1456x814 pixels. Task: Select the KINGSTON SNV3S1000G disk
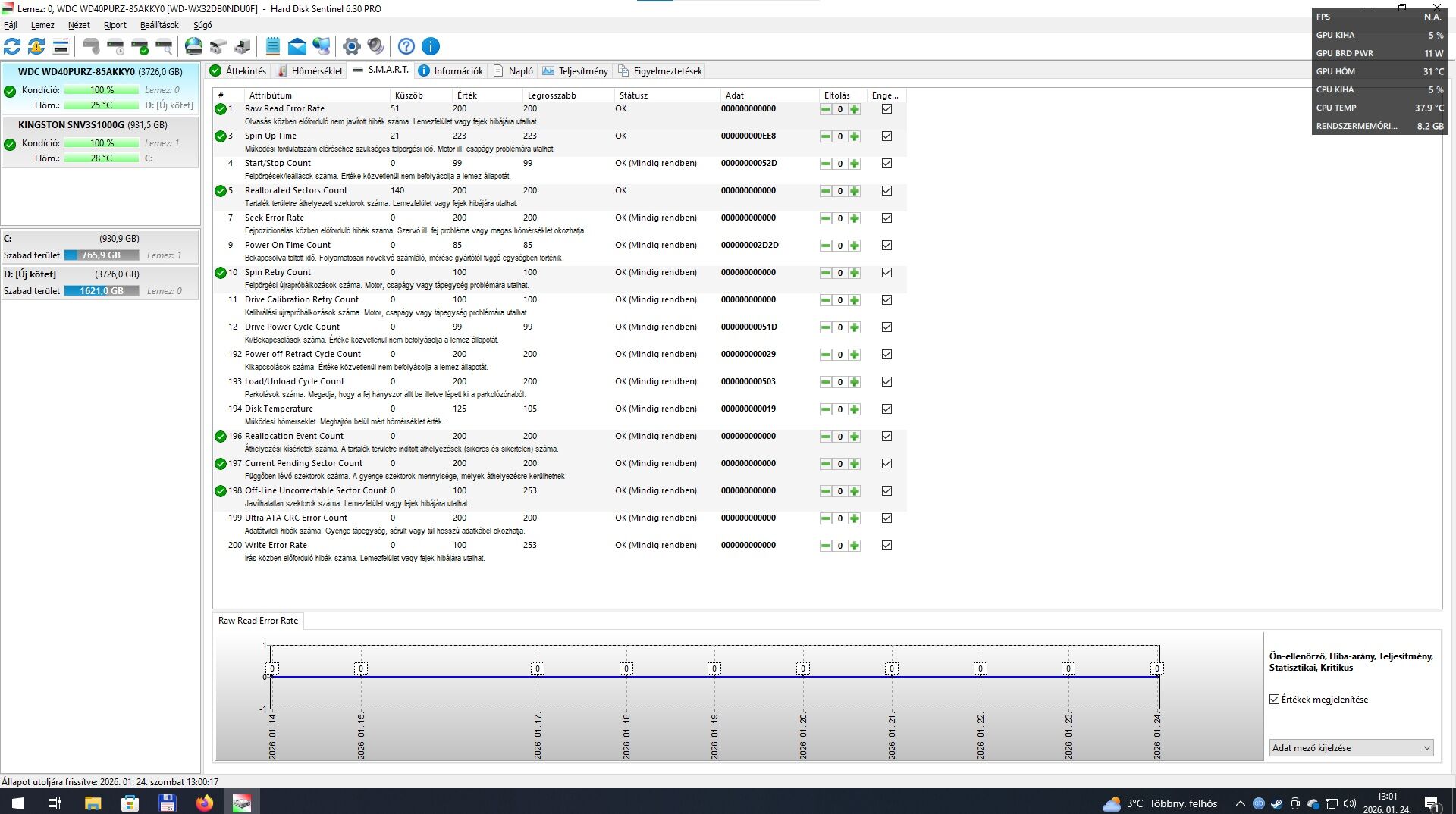[100, 142]
